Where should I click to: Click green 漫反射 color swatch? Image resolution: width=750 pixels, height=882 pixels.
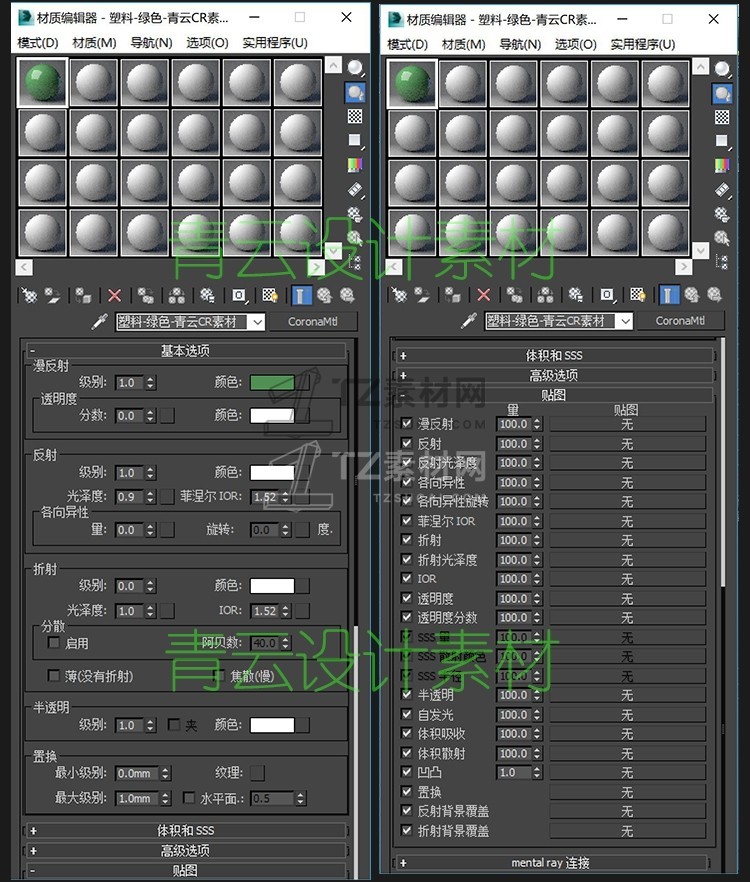tap(272, 382)
